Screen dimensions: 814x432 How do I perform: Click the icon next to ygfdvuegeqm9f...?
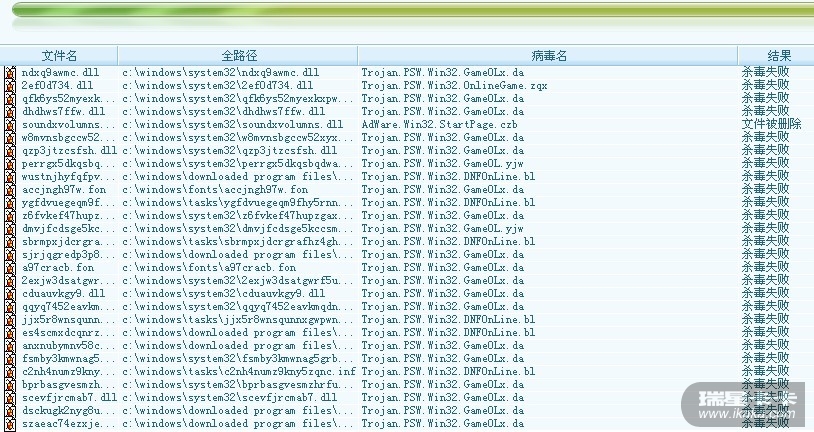[10, 202]
